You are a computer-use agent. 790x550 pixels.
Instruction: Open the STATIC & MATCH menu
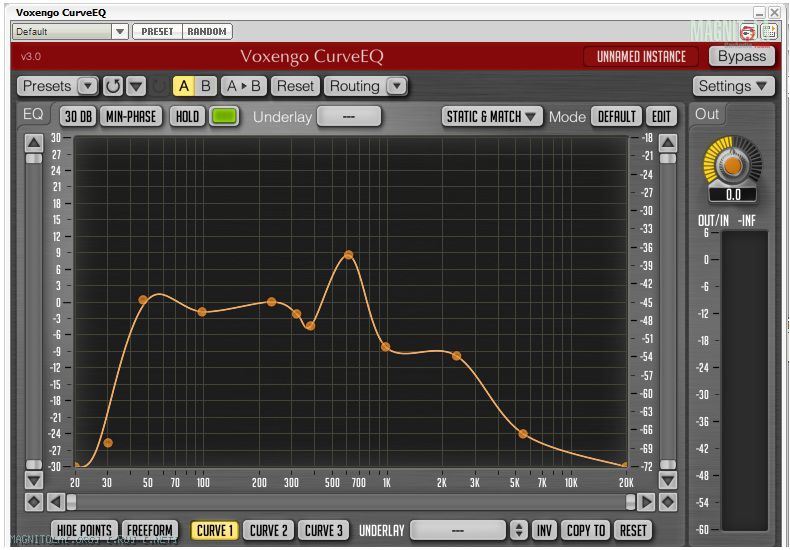pos(492,117)
